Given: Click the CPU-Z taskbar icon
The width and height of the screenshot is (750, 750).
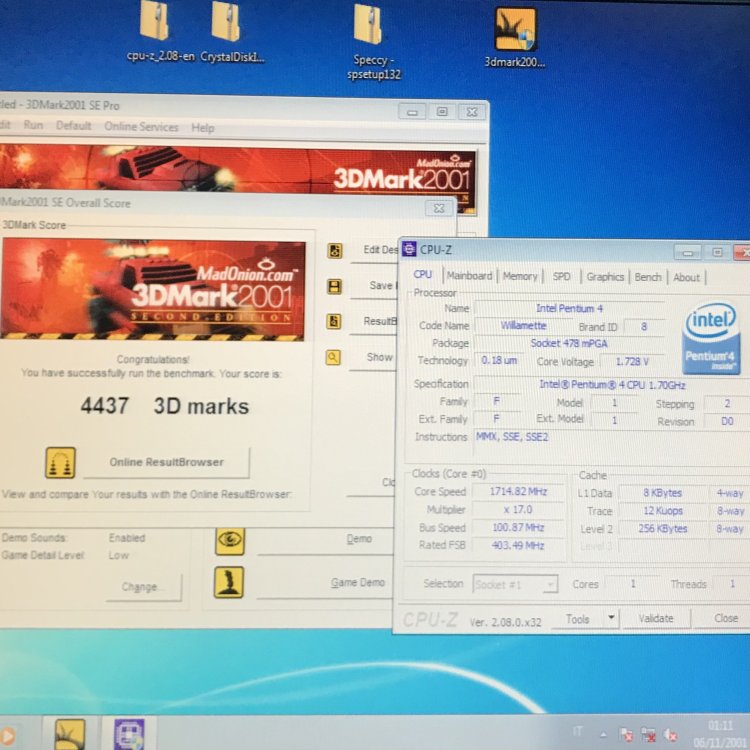Looking at the screenshot, I should pyautogui.click(x=129, y=735).
